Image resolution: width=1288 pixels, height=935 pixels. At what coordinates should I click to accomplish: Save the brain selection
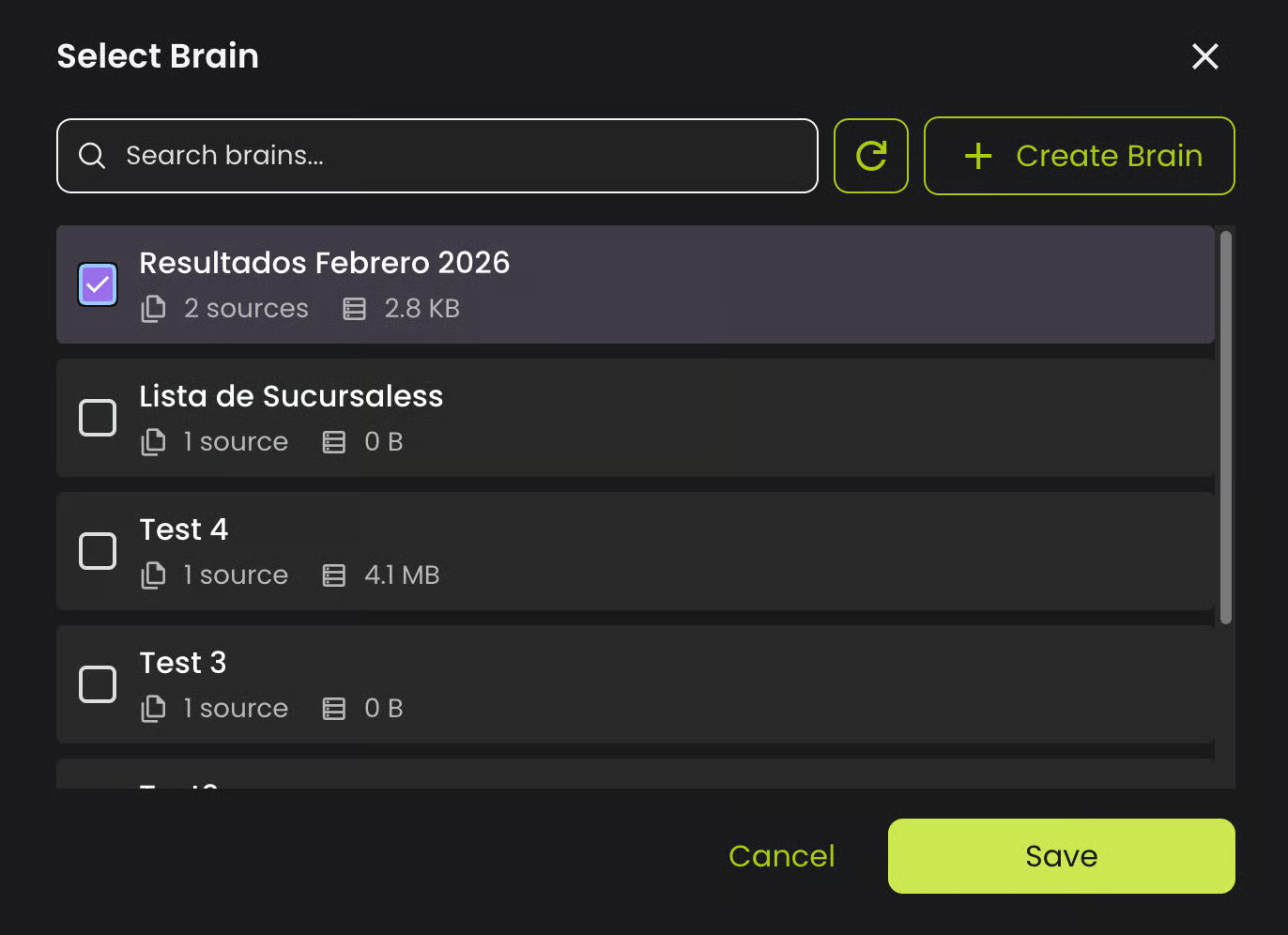[1061, 856]
